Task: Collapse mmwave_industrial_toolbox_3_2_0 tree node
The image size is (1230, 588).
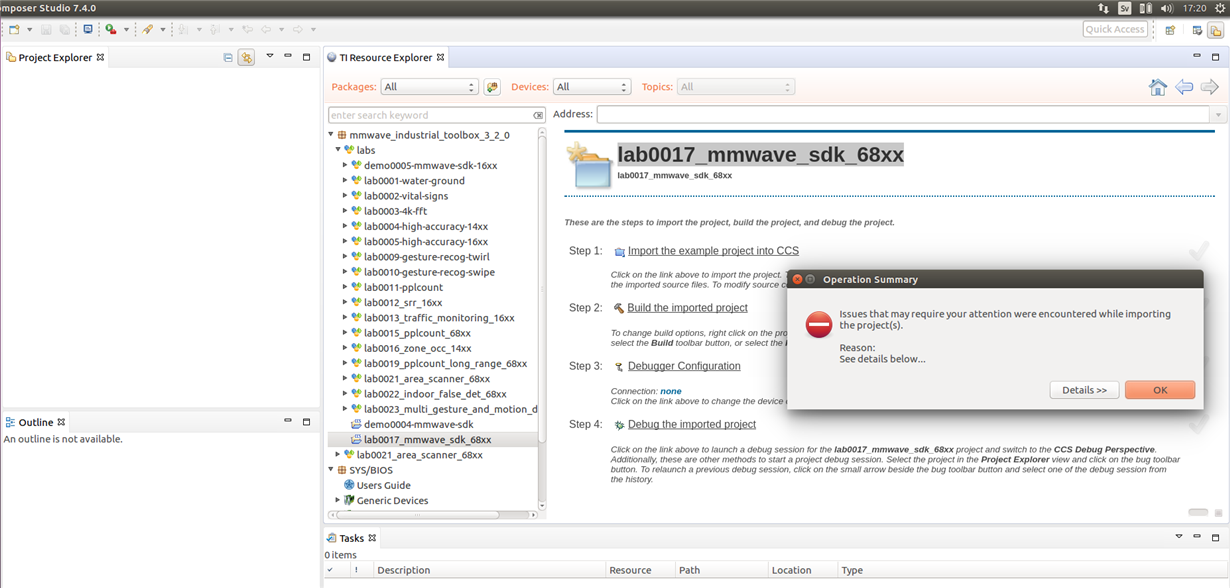Action: (331, 134)
